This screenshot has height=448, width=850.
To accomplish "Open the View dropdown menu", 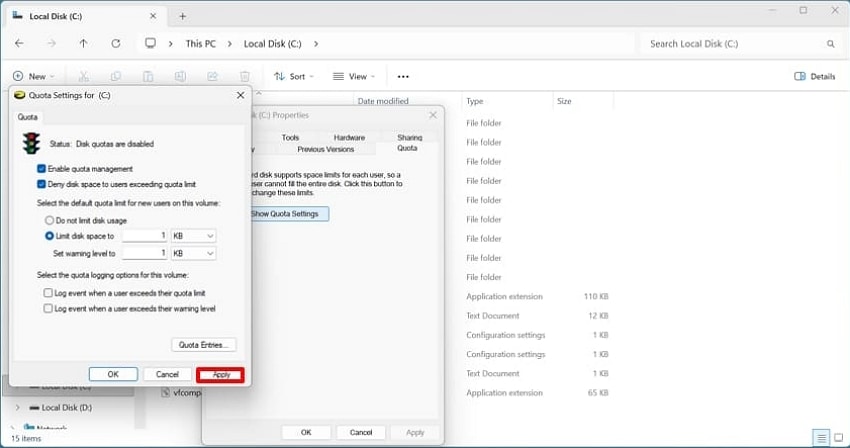I will 354,76.
